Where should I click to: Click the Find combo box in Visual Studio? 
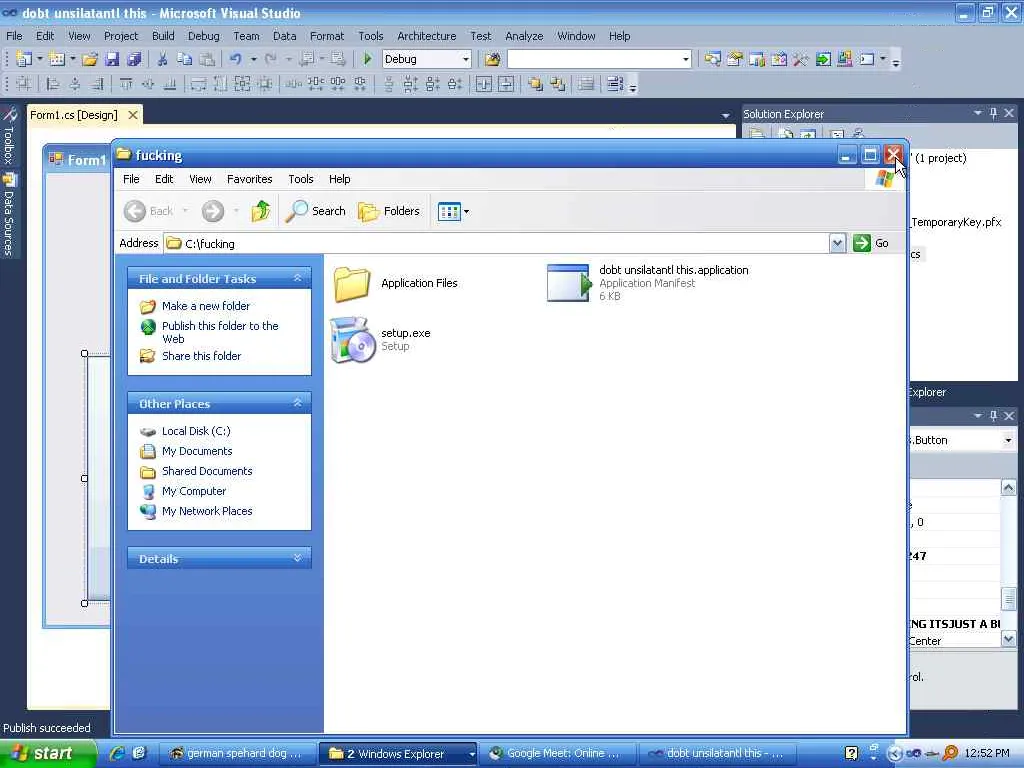click(600, 59)
